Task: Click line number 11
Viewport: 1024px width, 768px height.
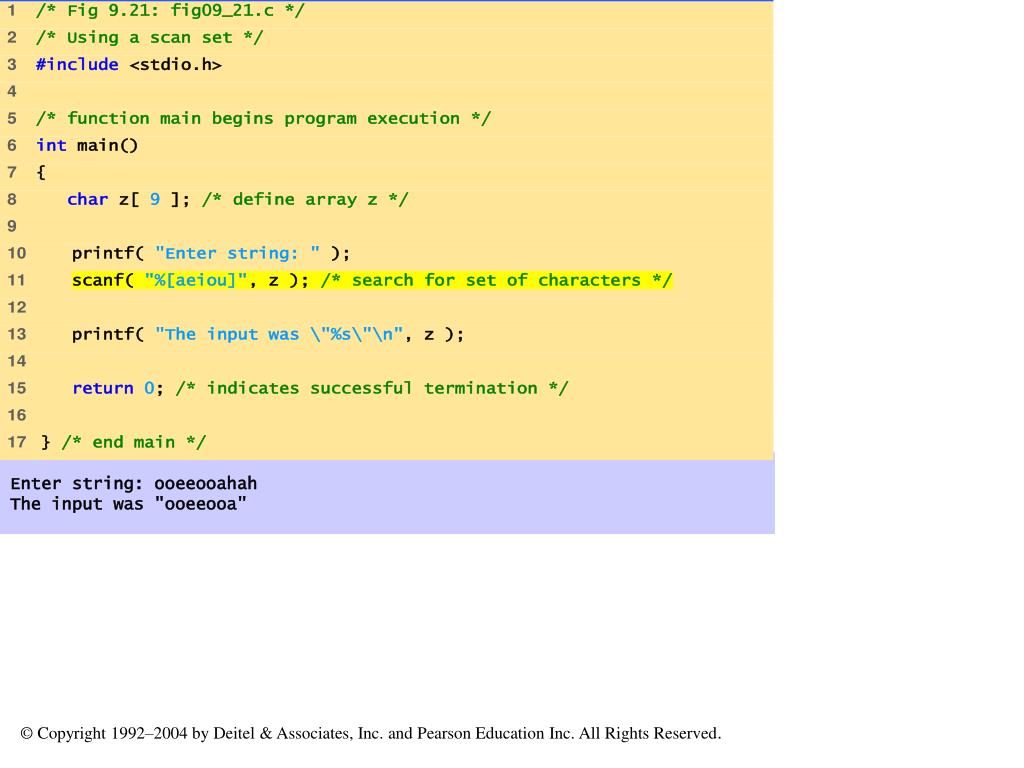Action: coord(16,280)
